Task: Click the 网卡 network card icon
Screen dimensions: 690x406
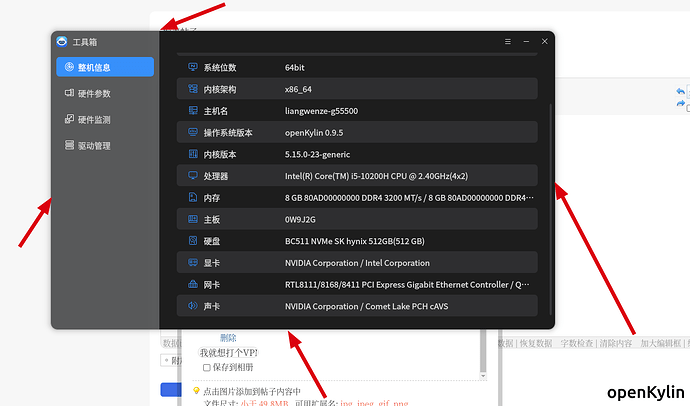Action: tap(193, 284)
